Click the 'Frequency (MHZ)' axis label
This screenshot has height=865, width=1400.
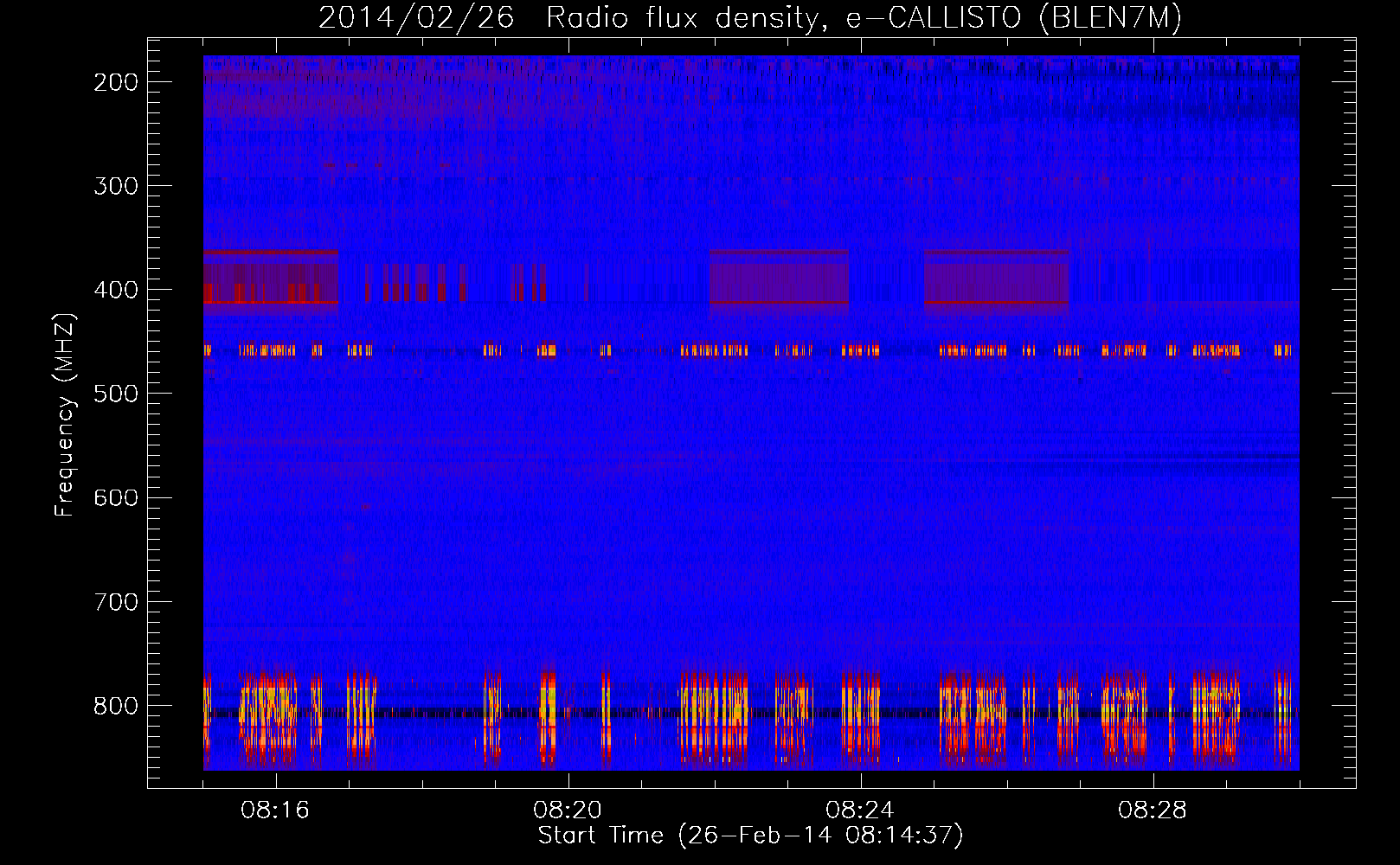(65, 415)
